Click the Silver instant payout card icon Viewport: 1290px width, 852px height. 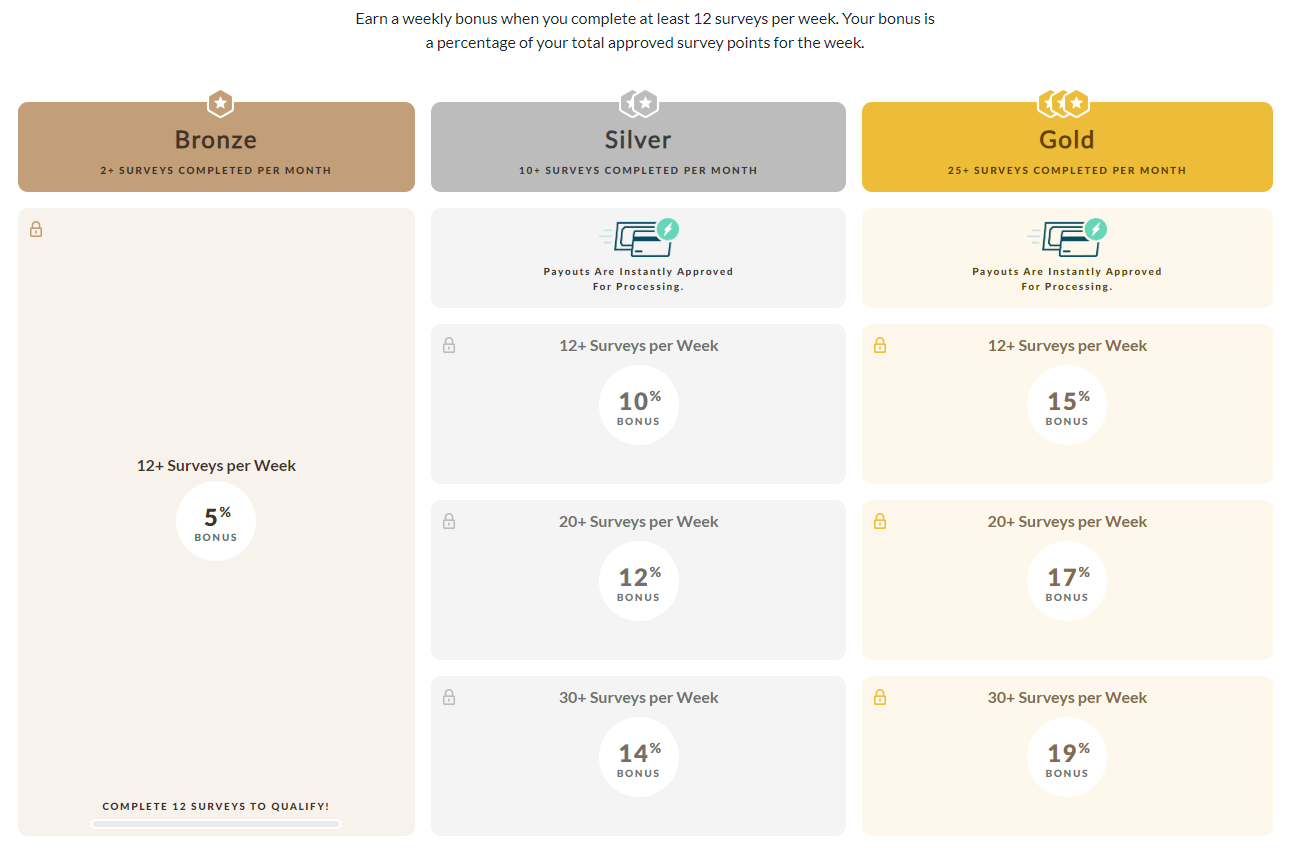click(x=638, y=237)
